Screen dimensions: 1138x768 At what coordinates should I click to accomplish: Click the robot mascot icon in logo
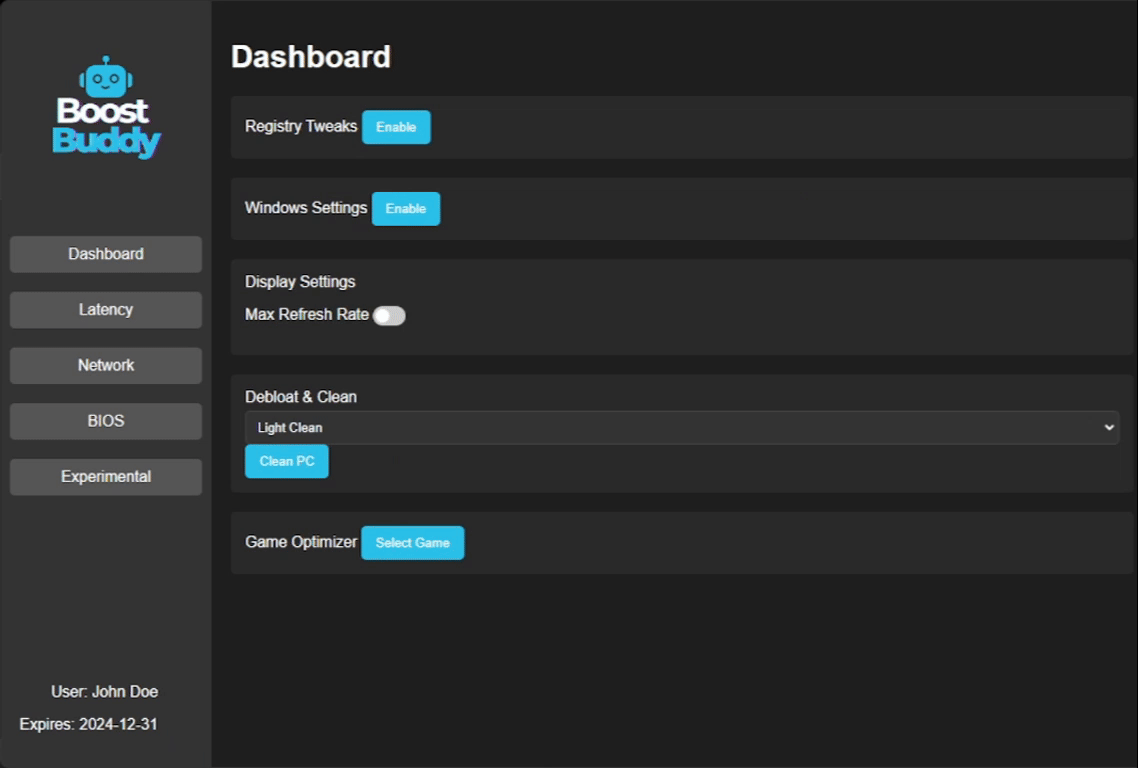coord(106,77)
